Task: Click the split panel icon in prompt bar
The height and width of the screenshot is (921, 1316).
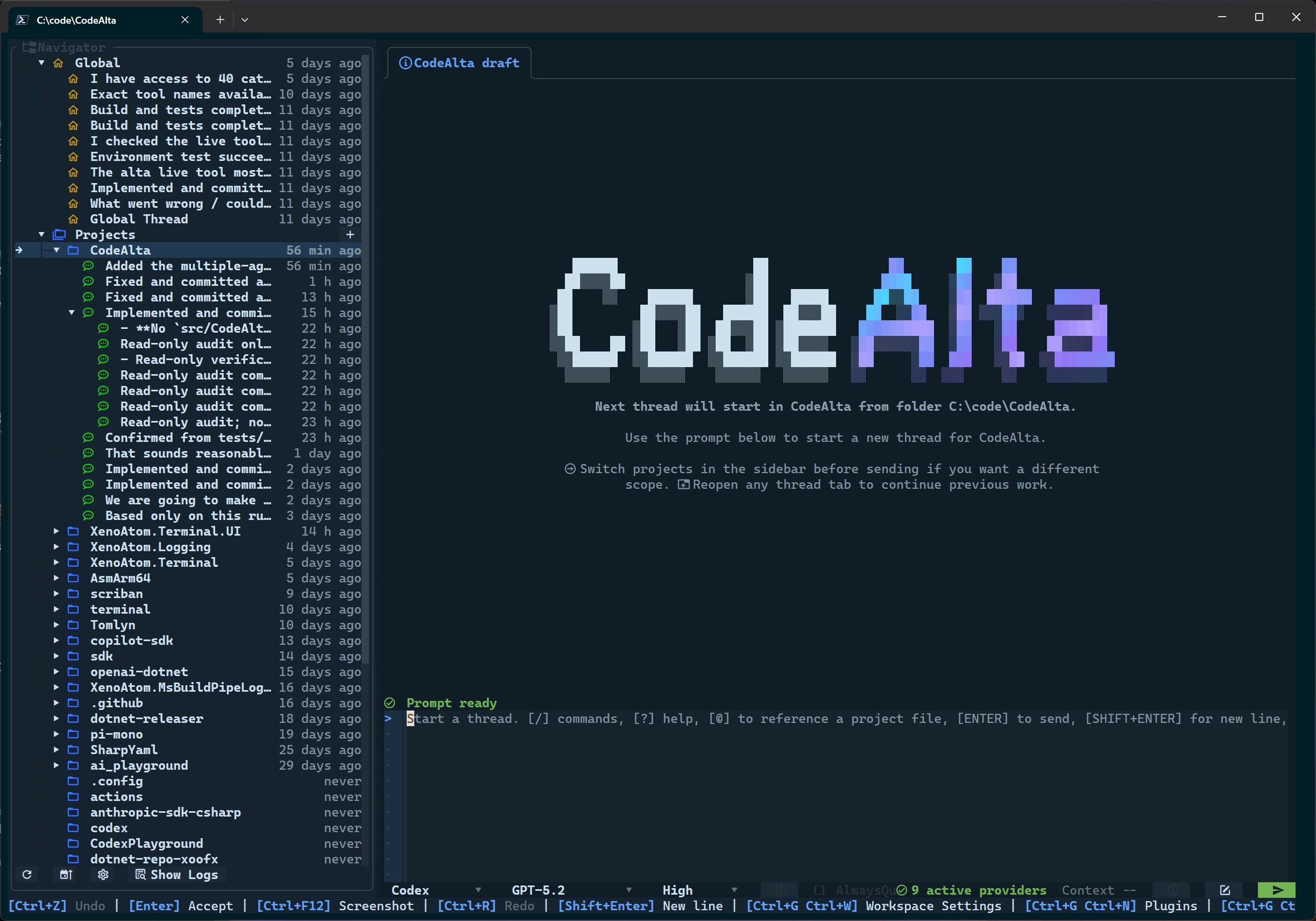Action: [x=780, y=890]
